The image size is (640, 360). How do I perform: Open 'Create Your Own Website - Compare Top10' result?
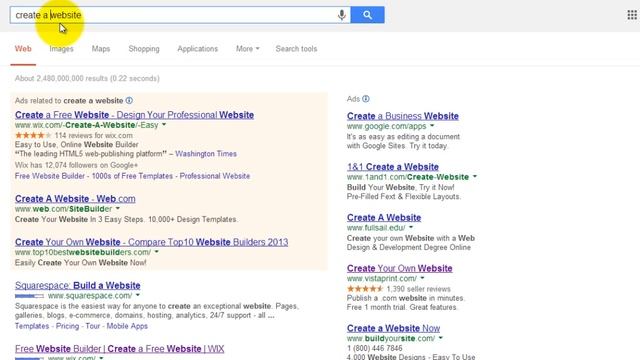[151, 242]
